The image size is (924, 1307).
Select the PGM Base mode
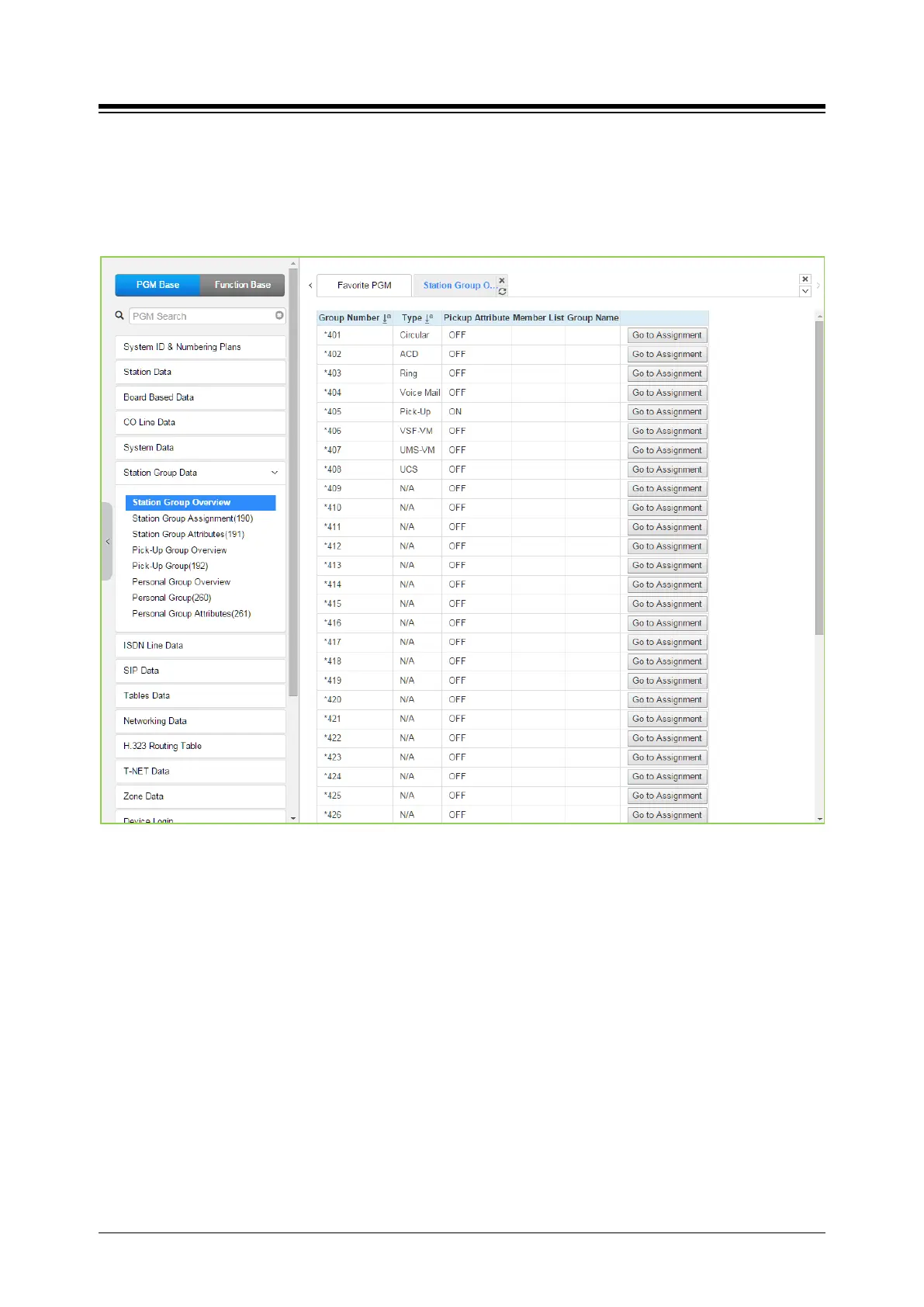tap(157, 285)
